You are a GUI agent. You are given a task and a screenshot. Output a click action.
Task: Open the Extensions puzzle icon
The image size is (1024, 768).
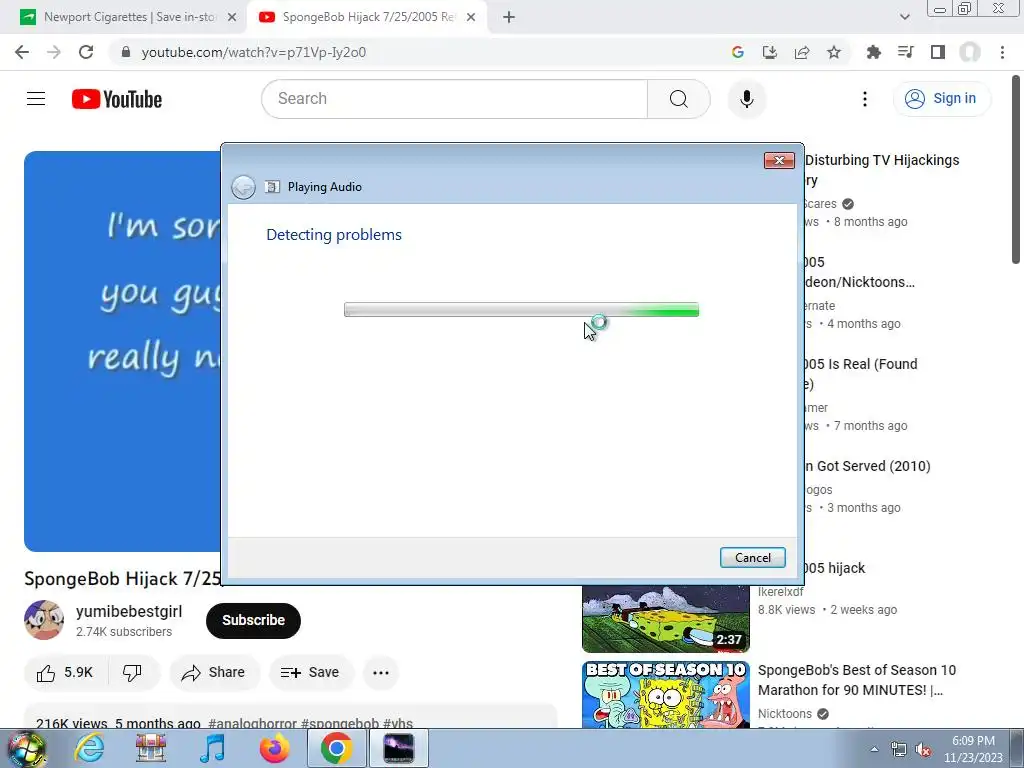(873, 52)
